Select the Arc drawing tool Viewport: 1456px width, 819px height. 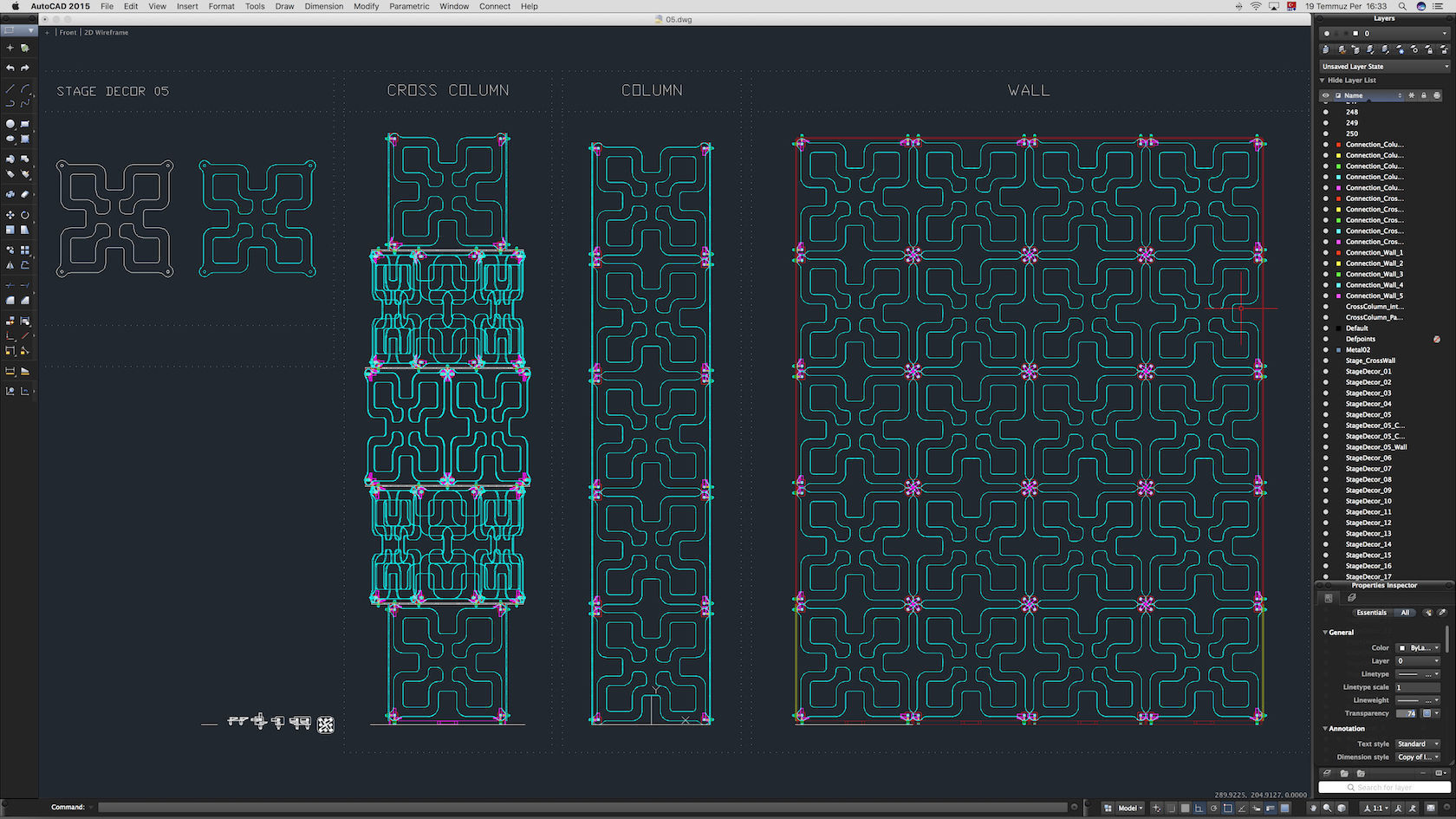click(25, 89)
